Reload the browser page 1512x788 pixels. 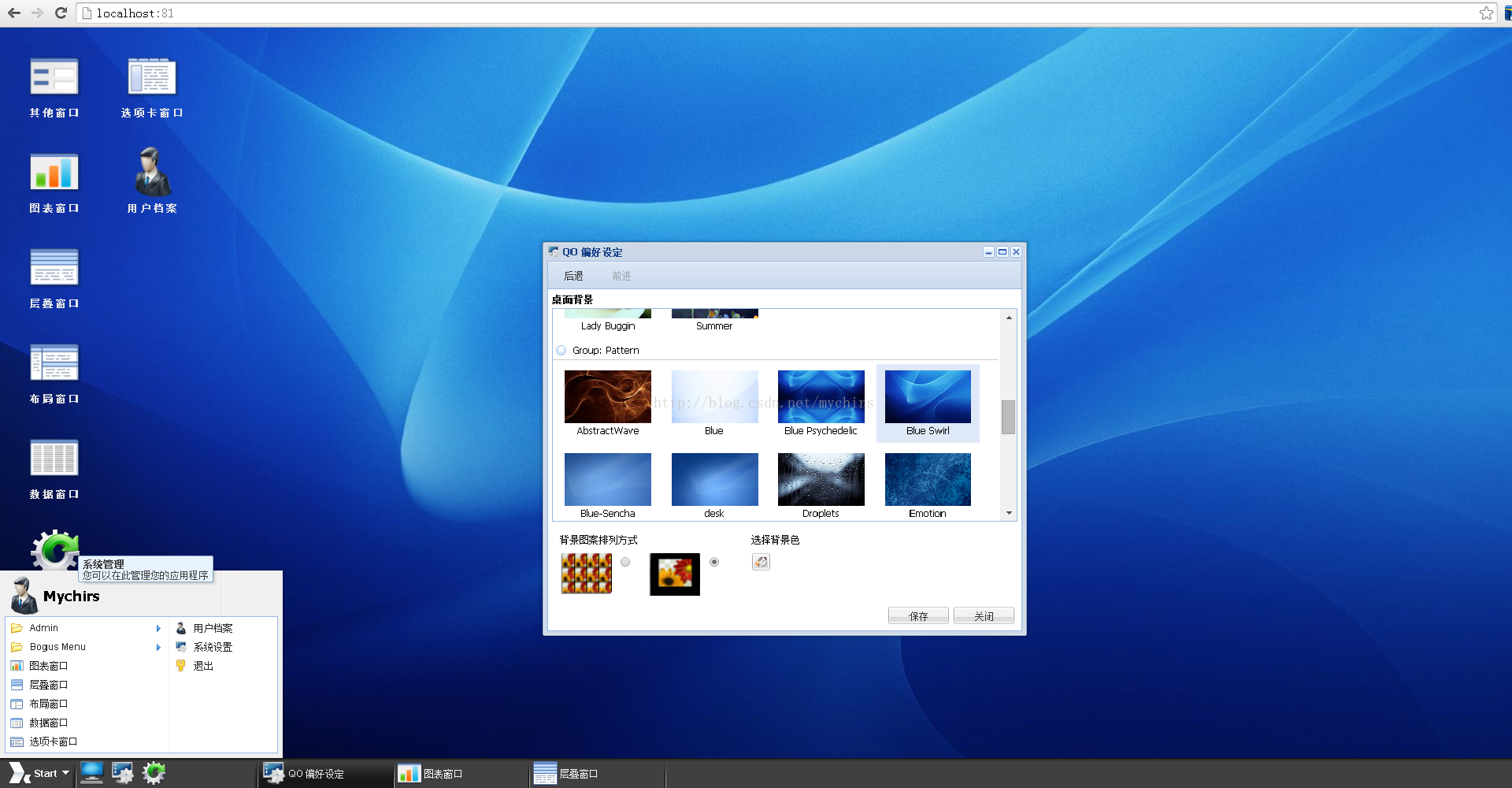coord(61,13)
